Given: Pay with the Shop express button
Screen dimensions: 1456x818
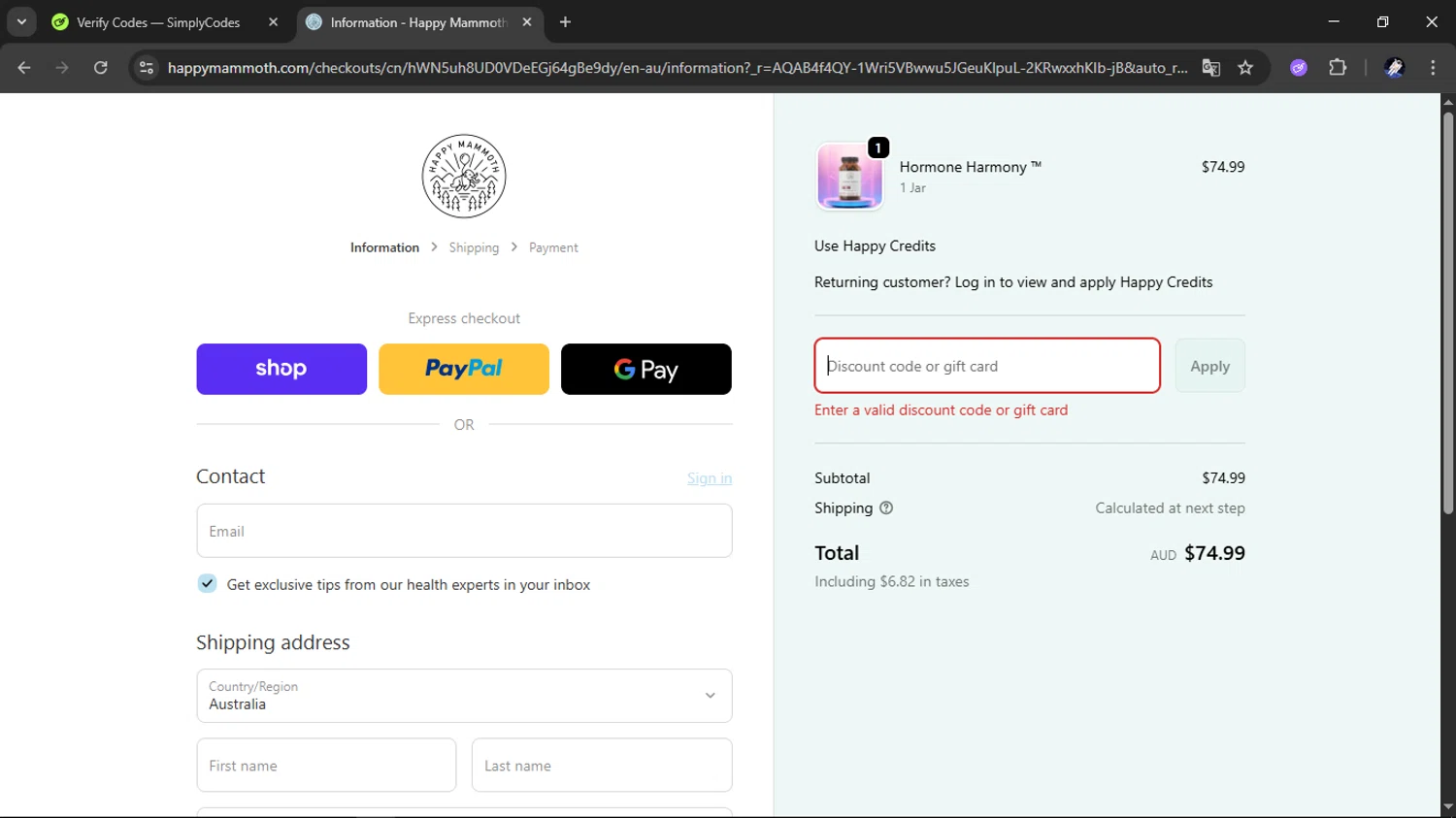Looking at the screenshot, I should 281,369.
